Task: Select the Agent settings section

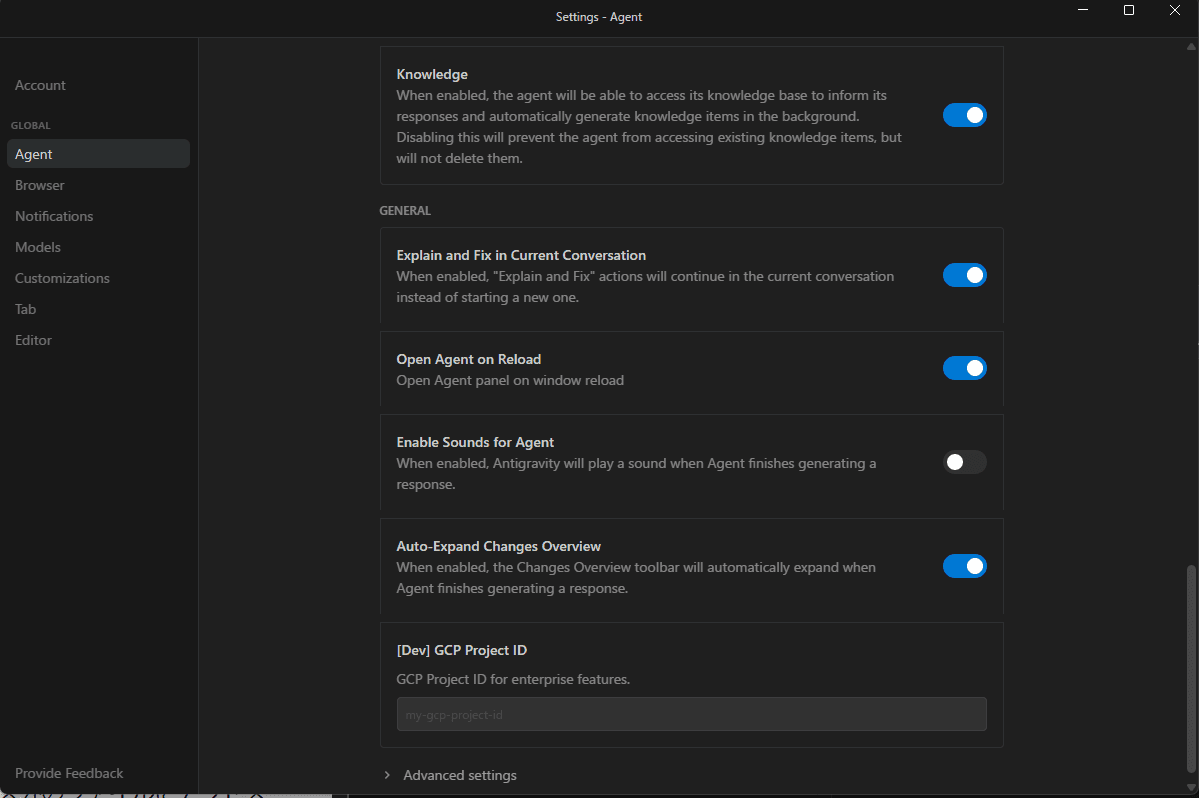Action: click(34, 154)
